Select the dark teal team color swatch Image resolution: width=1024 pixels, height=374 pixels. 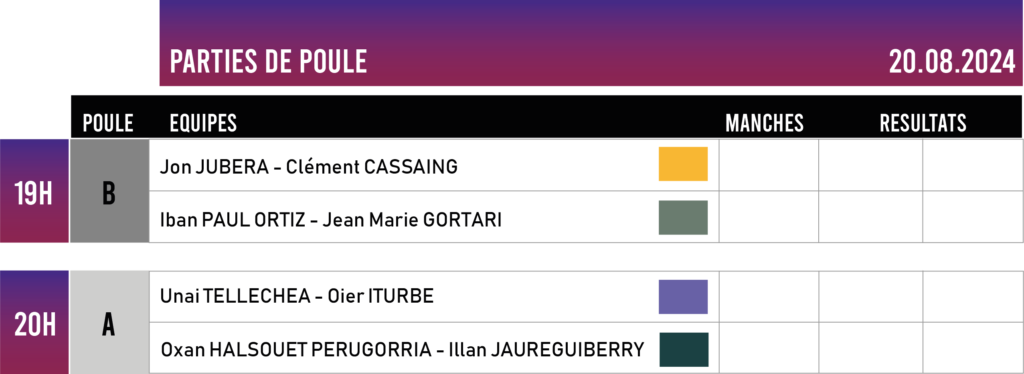[683, 350]
